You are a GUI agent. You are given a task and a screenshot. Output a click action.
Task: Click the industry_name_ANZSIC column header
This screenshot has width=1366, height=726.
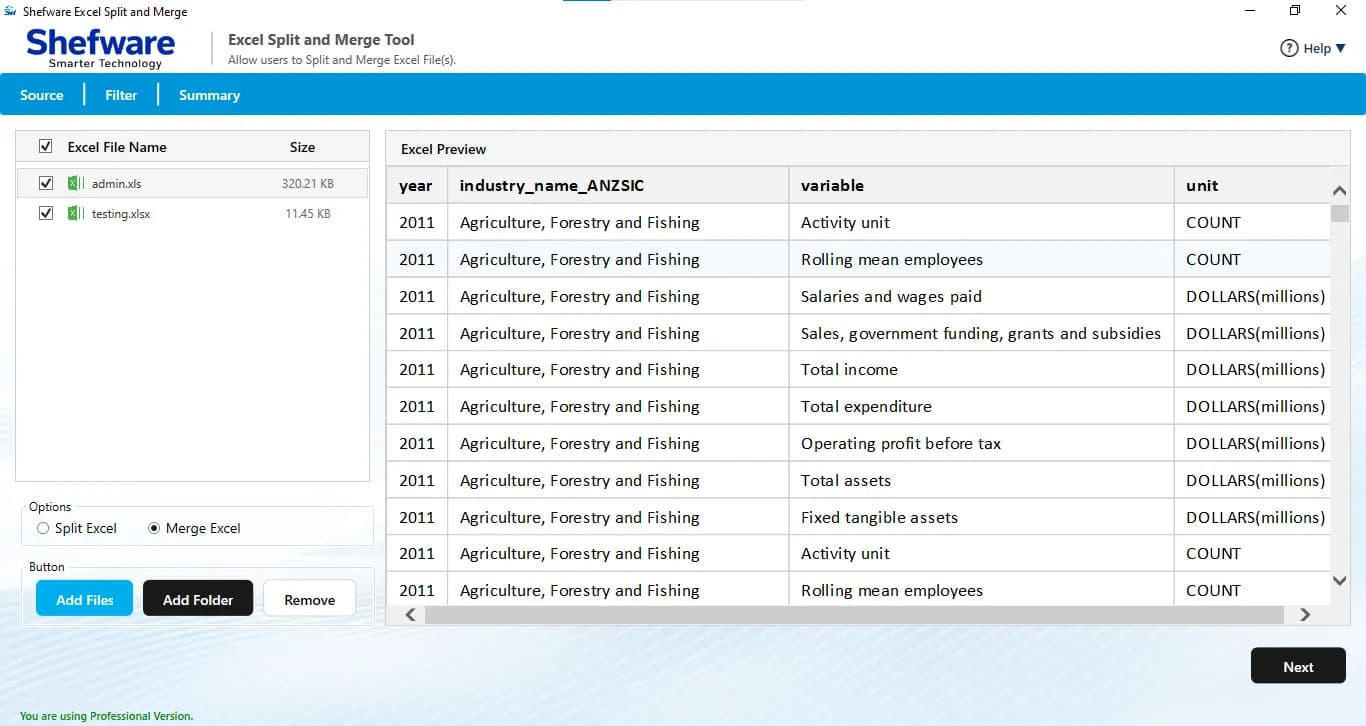point(618,185)
